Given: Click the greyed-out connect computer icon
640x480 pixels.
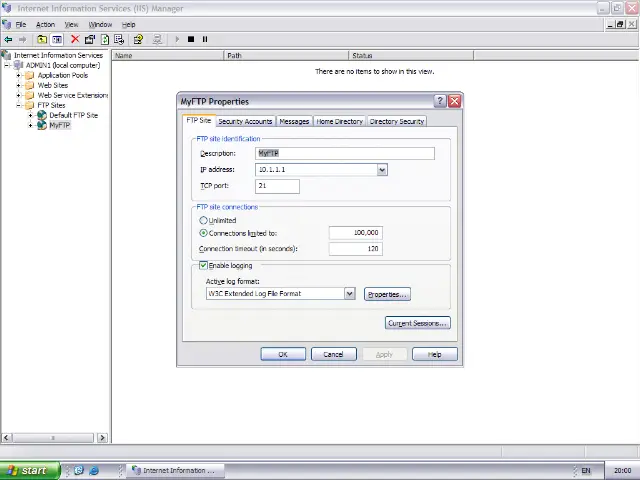Looking at the screenshot, I should point(157,39).
